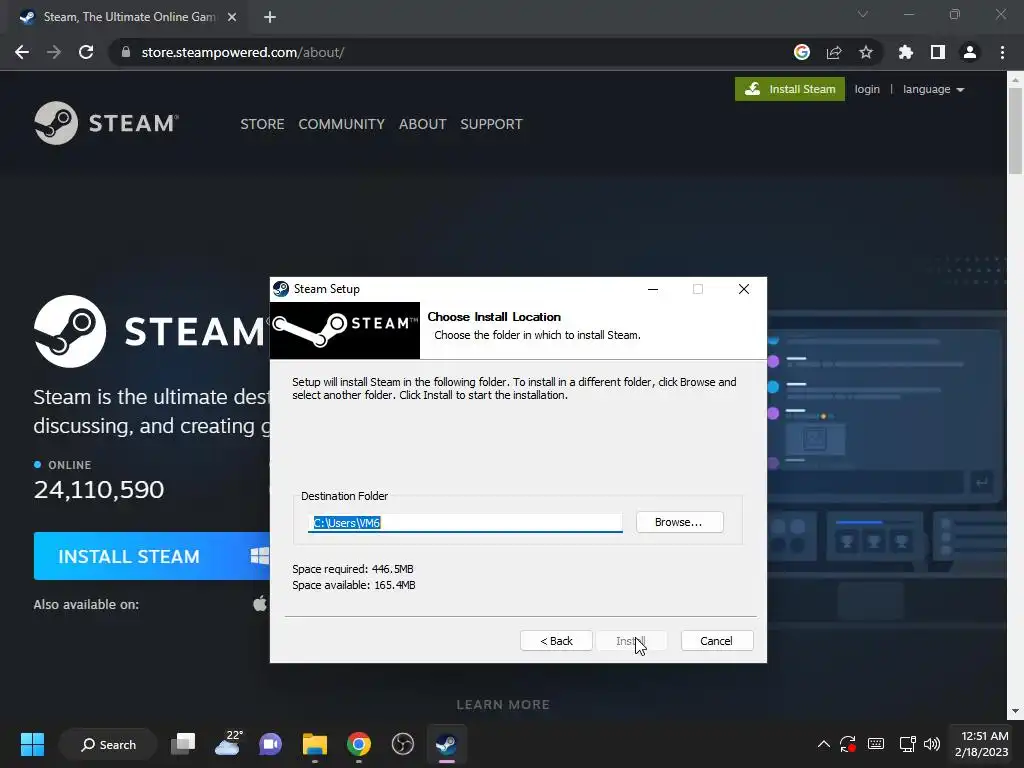Open the Chrome extensions puzzle icon
Image resolution: width=1024 pixels, height=768 pixels.
(x=906, y=52)
